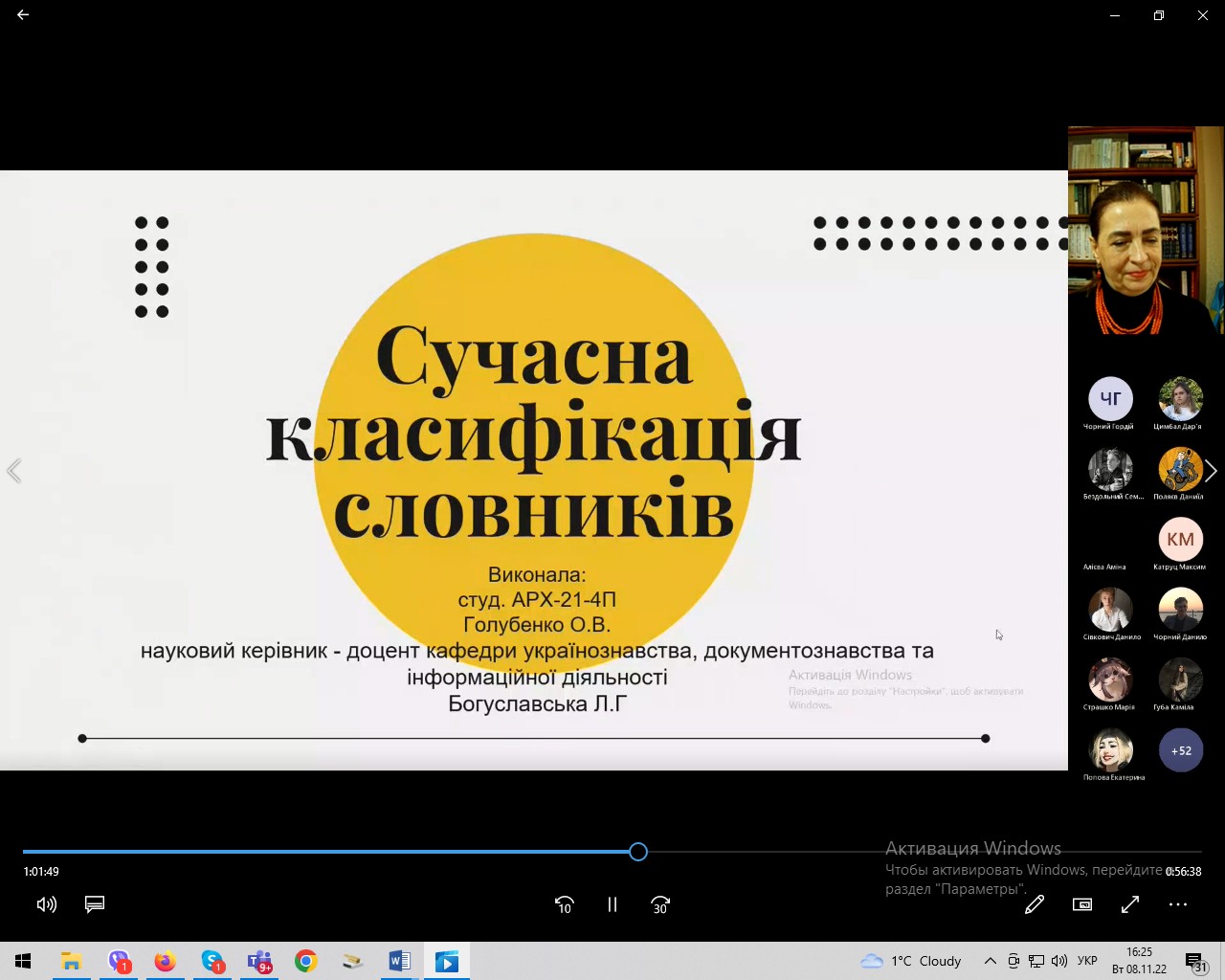1225x980 pixels.
Task: Open Microsoft Word from the taskbar
Action: pos(400,961)
